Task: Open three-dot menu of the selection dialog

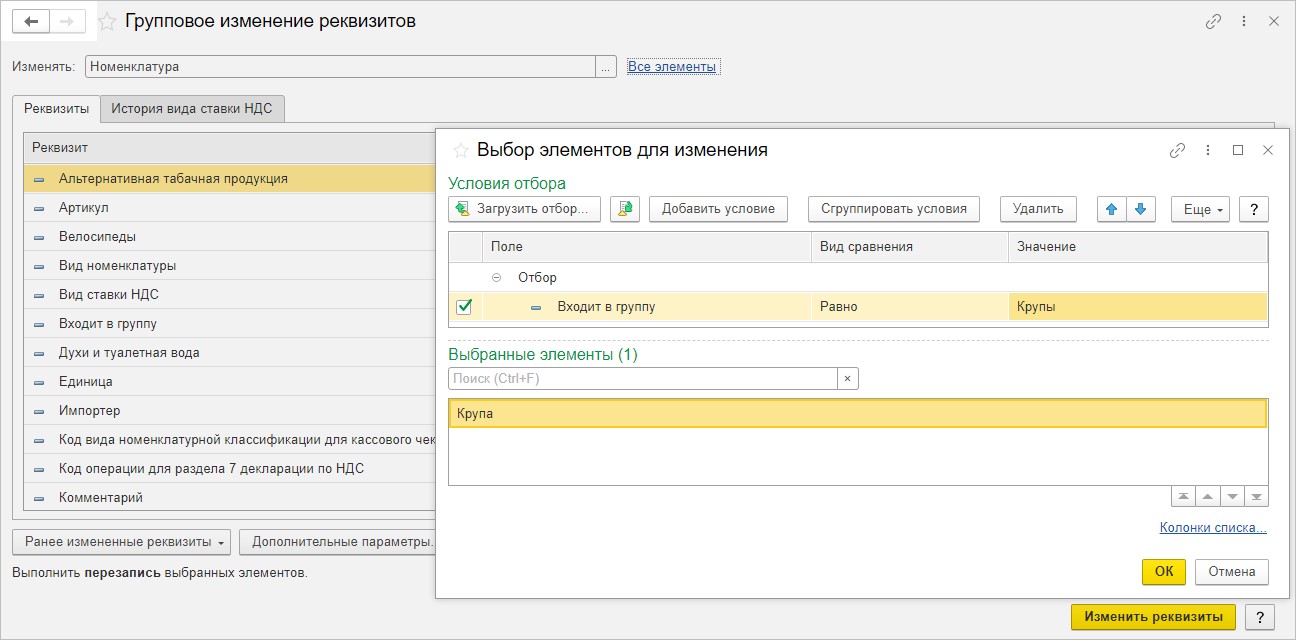Action: [x=1208, y=150]
